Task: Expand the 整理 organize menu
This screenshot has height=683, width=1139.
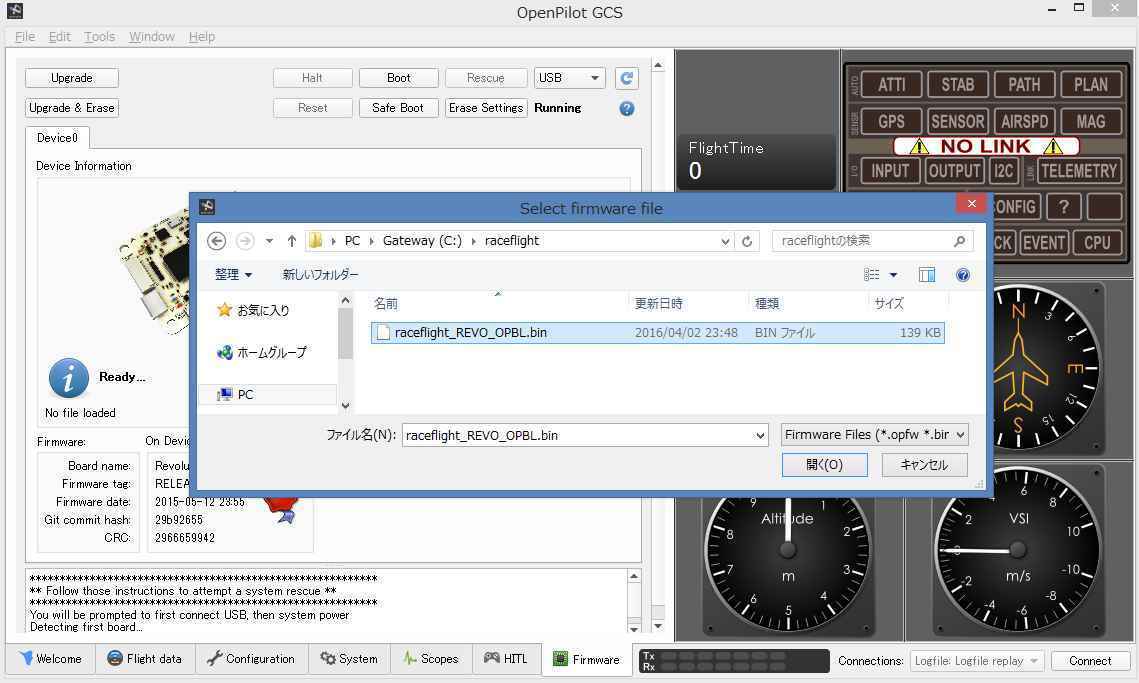Action: tap(233, 275)
